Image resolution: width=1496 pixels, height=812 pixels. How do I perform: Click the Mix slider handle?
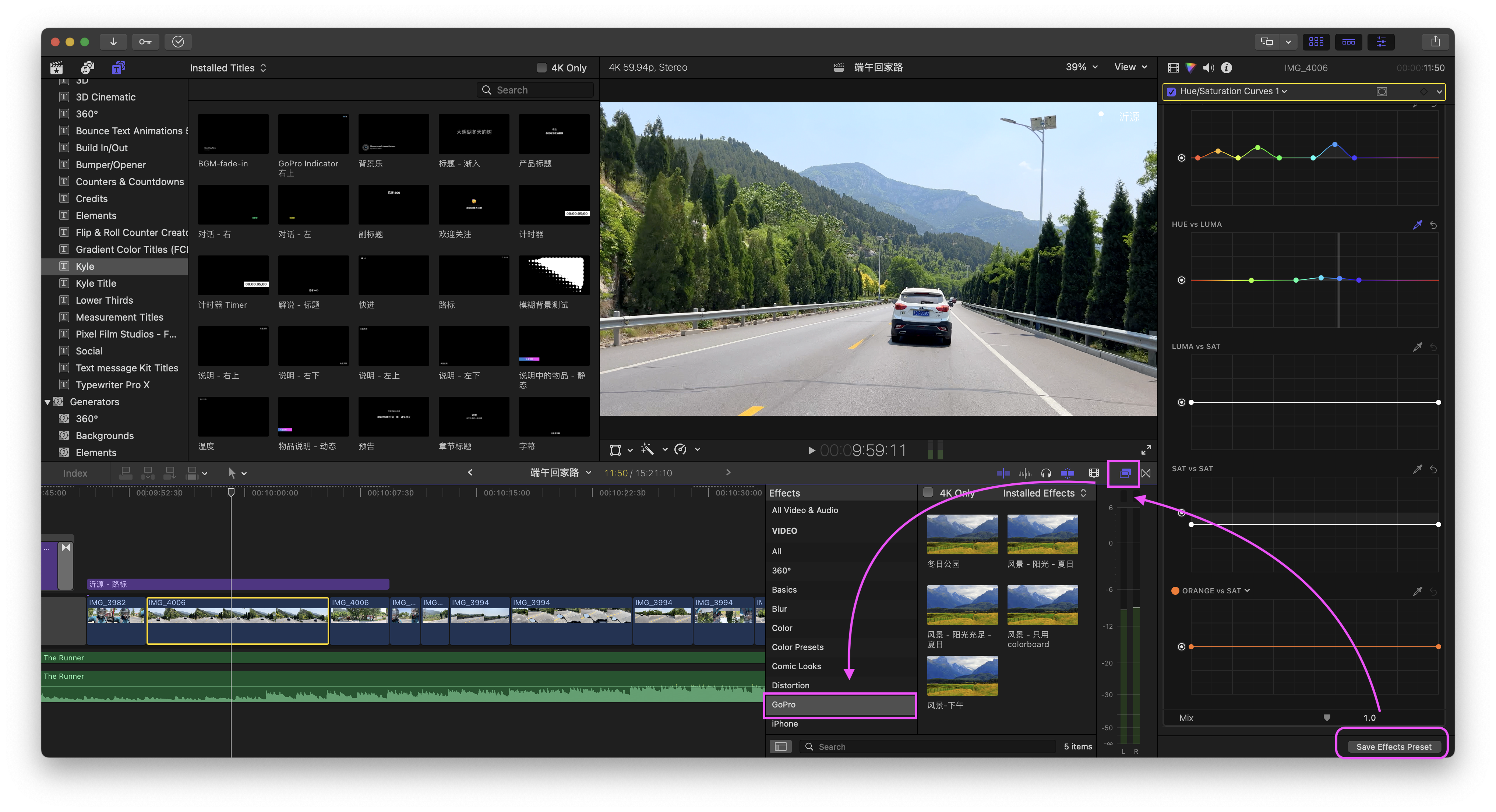(x=1326, y=718)
